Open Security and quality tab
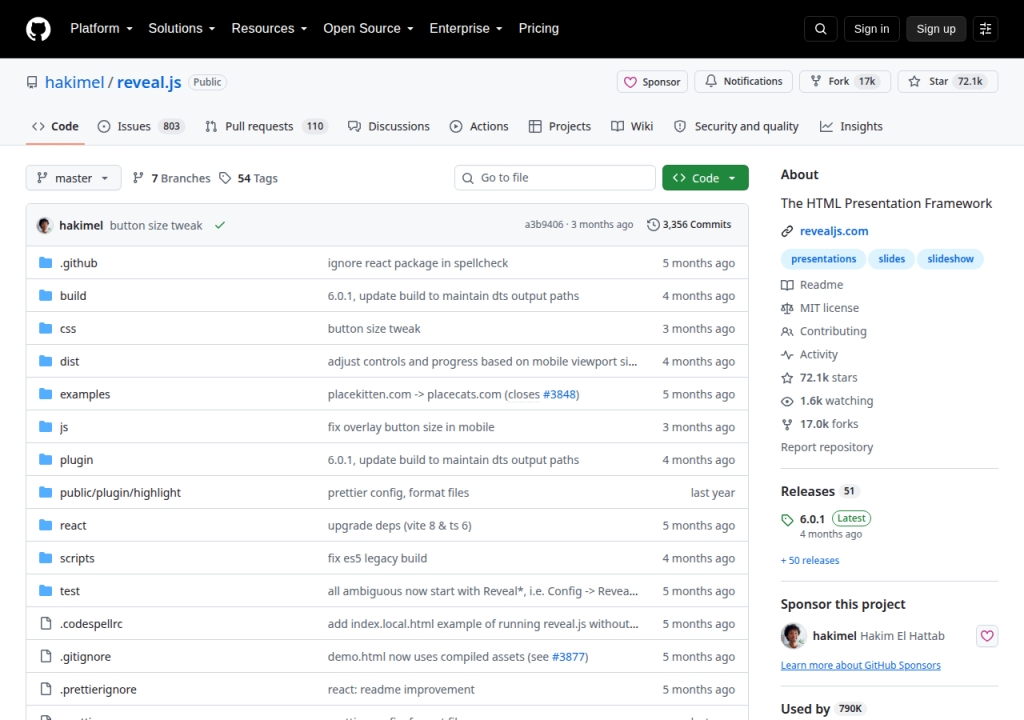Screen dimensions: 1024x720 pyautogui.click(x=736, y=127)
